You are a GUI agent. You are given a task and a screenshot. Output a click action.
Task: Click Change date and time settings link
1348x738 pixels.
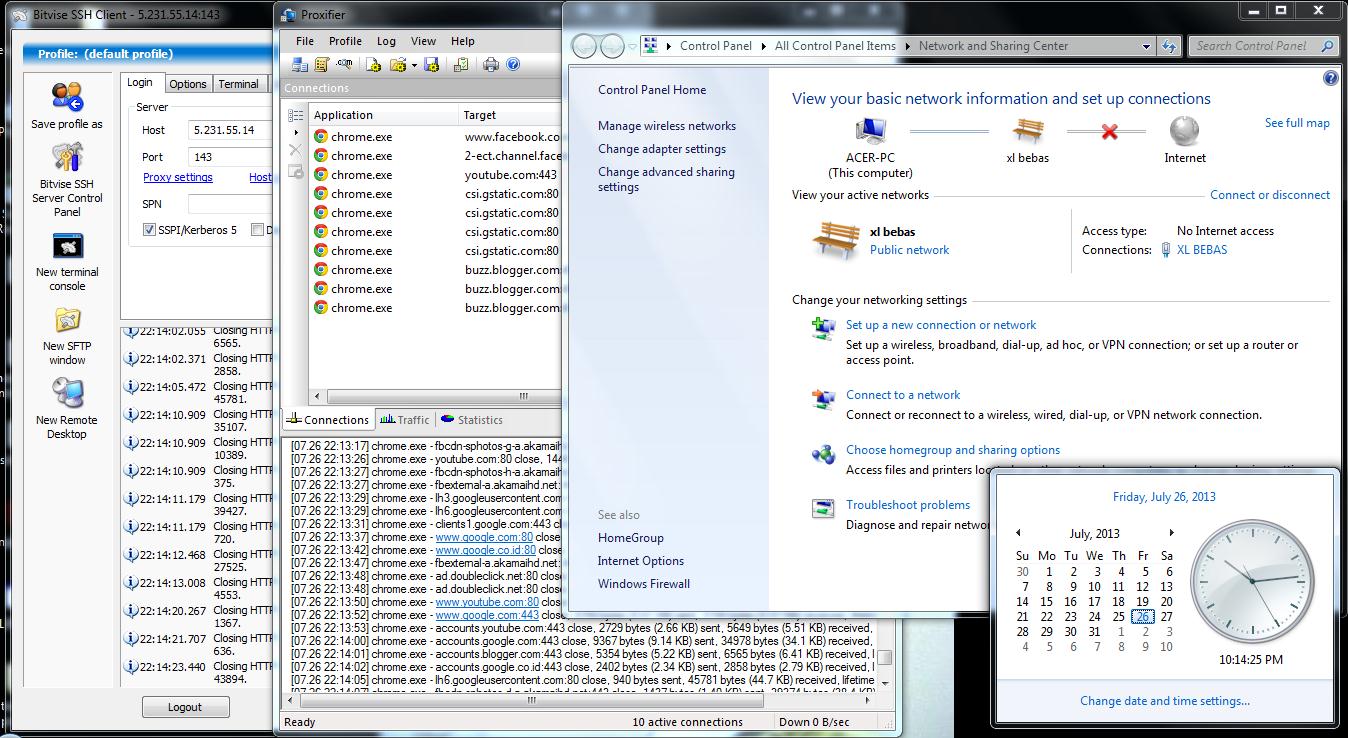tap(1165, 701)
